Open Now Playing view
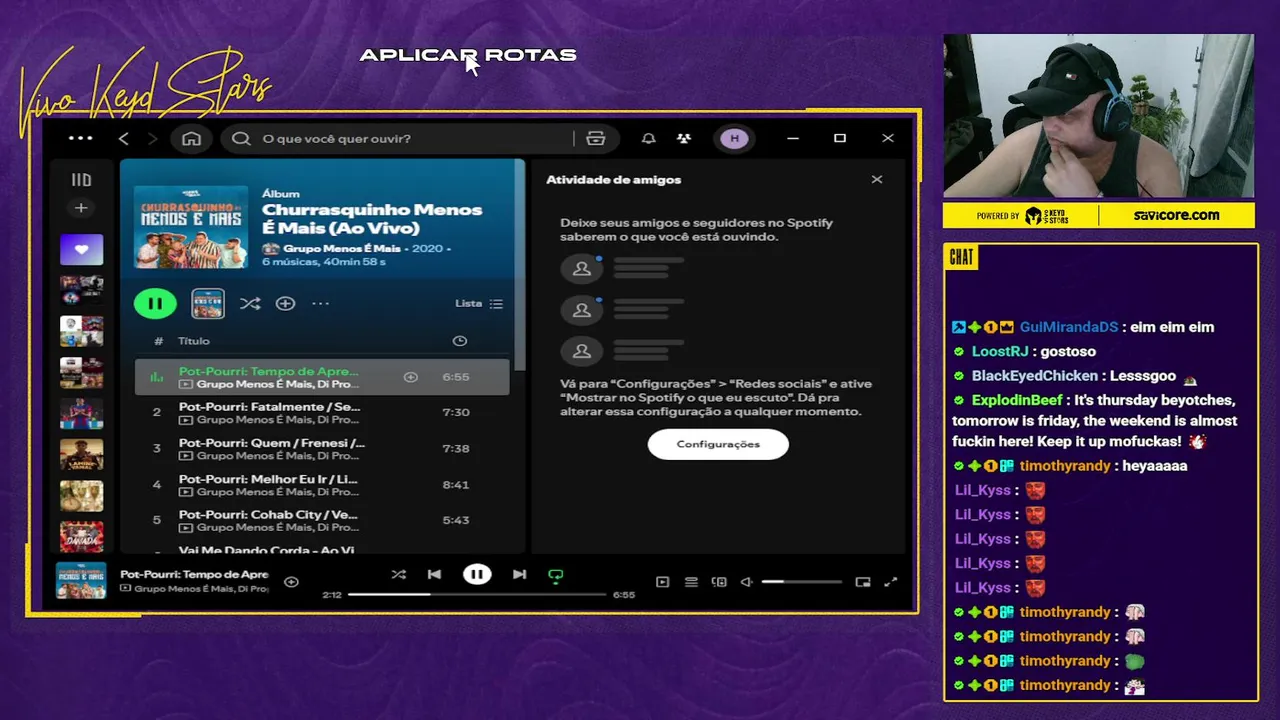Viewport: 1280px width, 720px height. click(x=662, y=581)
